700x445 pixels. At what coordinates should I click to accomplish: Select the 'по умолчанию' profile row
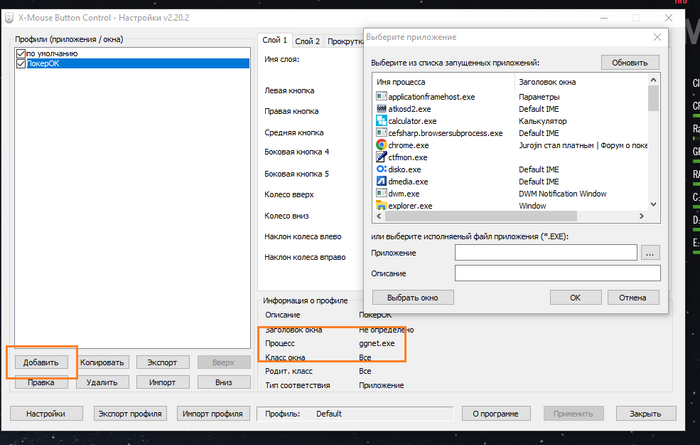[x=133, y=54]
